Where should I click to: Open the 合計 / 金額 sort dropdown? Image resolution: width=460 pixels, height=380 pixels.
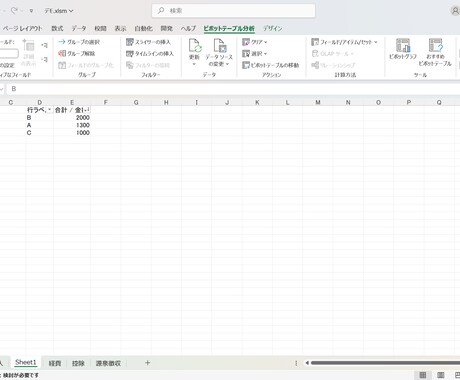[87, 110]
